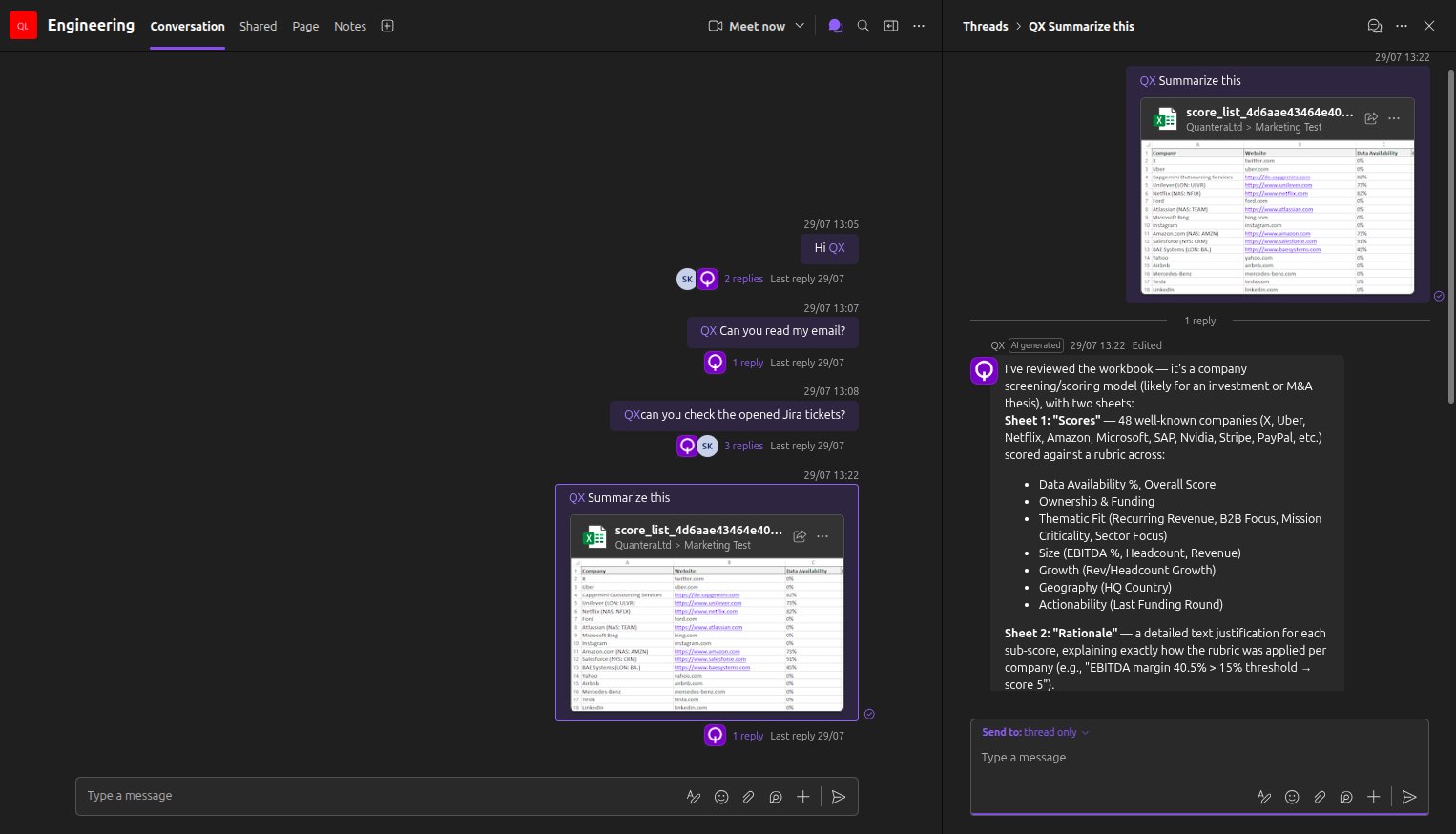Send the thread reply
1456x834 pixels.
coord(1409,797)
